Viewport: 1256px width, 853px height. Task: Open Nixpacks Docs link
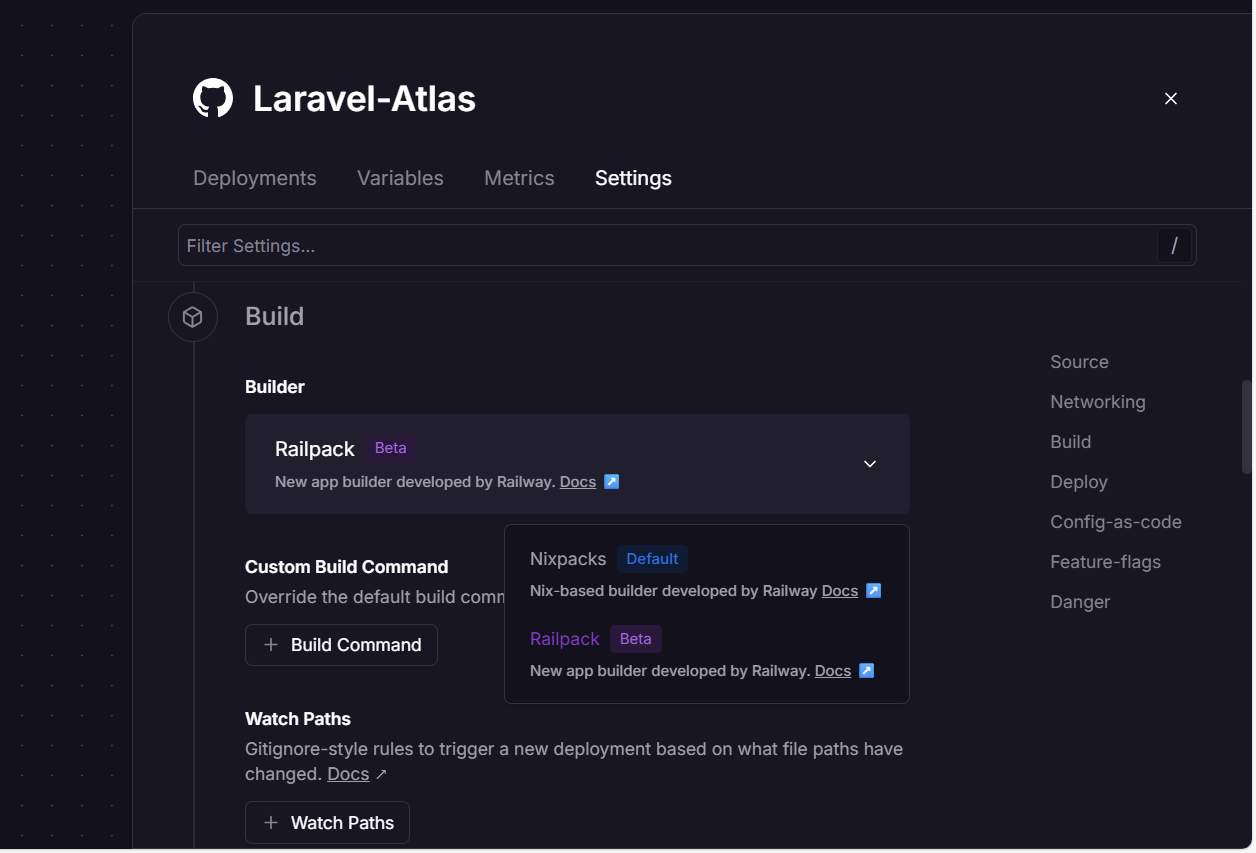pyautogui.click(x=840, y=591)
